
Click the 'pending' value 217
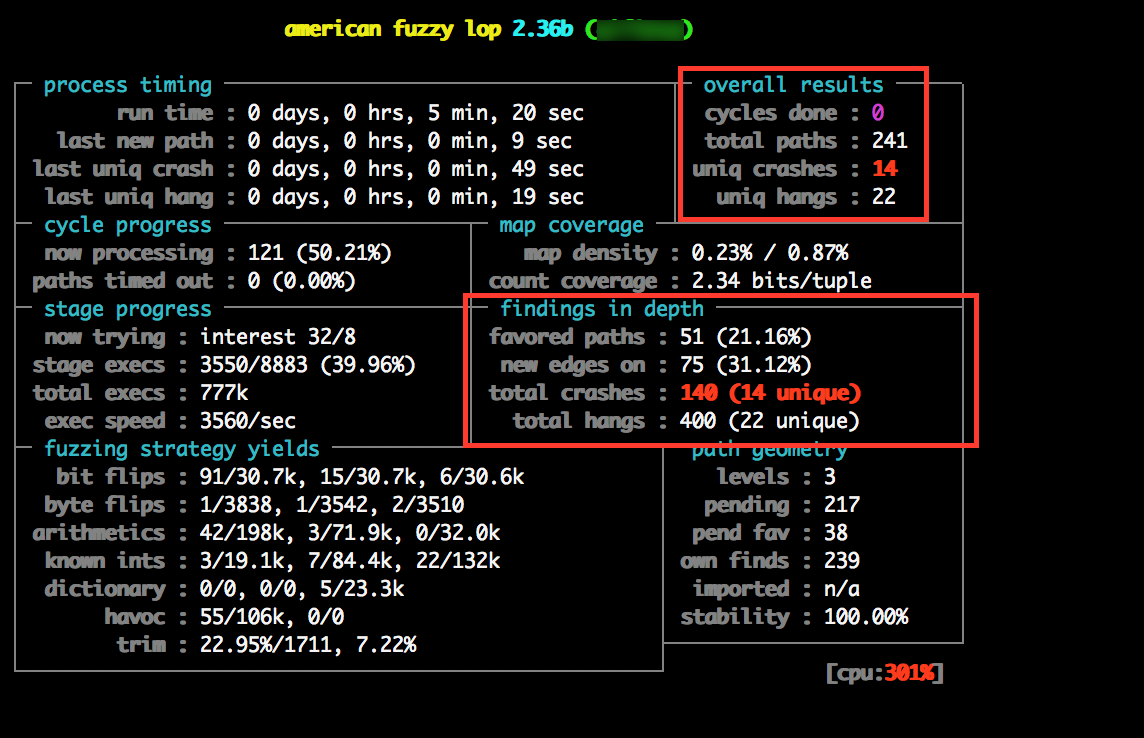point(842,505)
